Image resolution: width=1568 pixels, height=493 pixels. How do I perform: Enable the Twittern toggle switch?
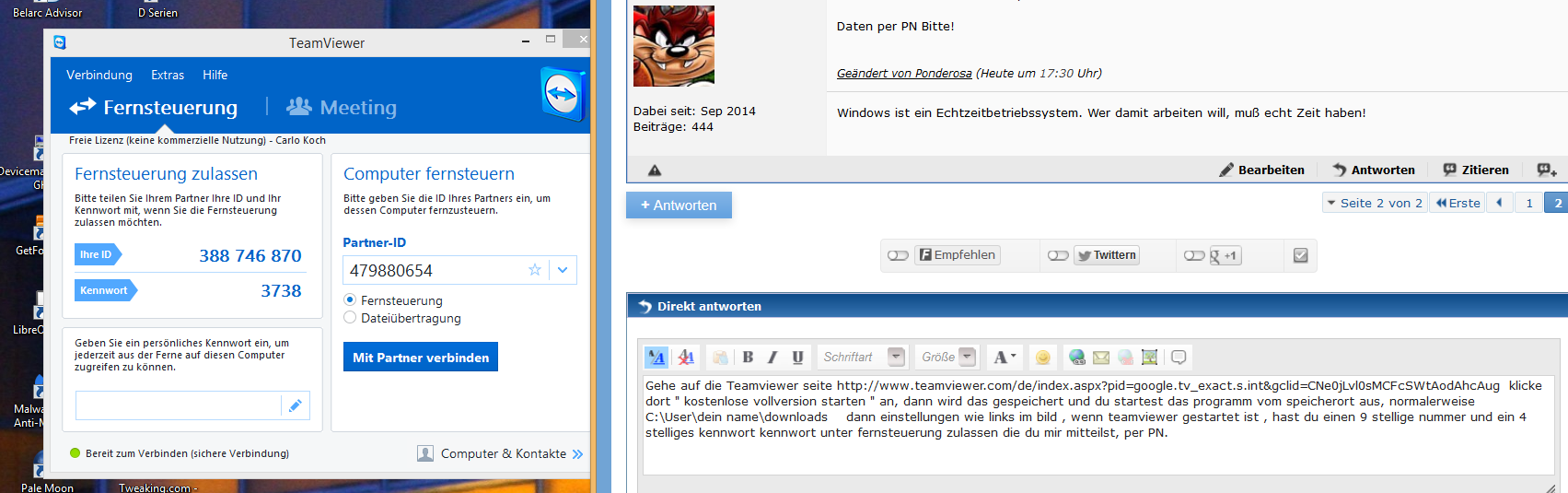coord(1058,255)
